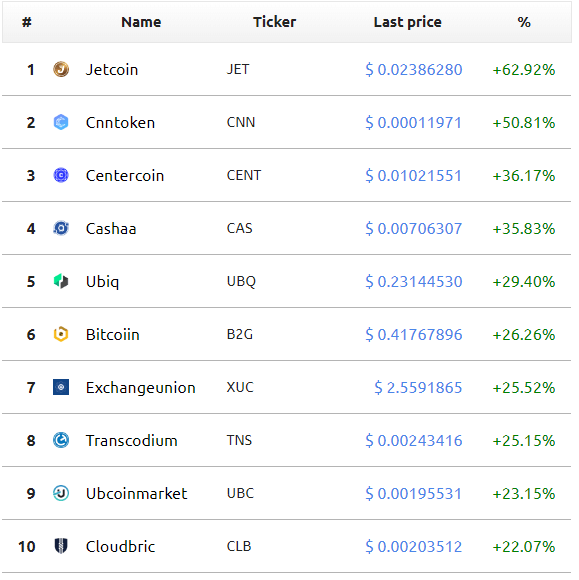Viewport: 579px width, 580px height.
Task: Select the UBQ ticker cell
Action: [x=241, y=281]
